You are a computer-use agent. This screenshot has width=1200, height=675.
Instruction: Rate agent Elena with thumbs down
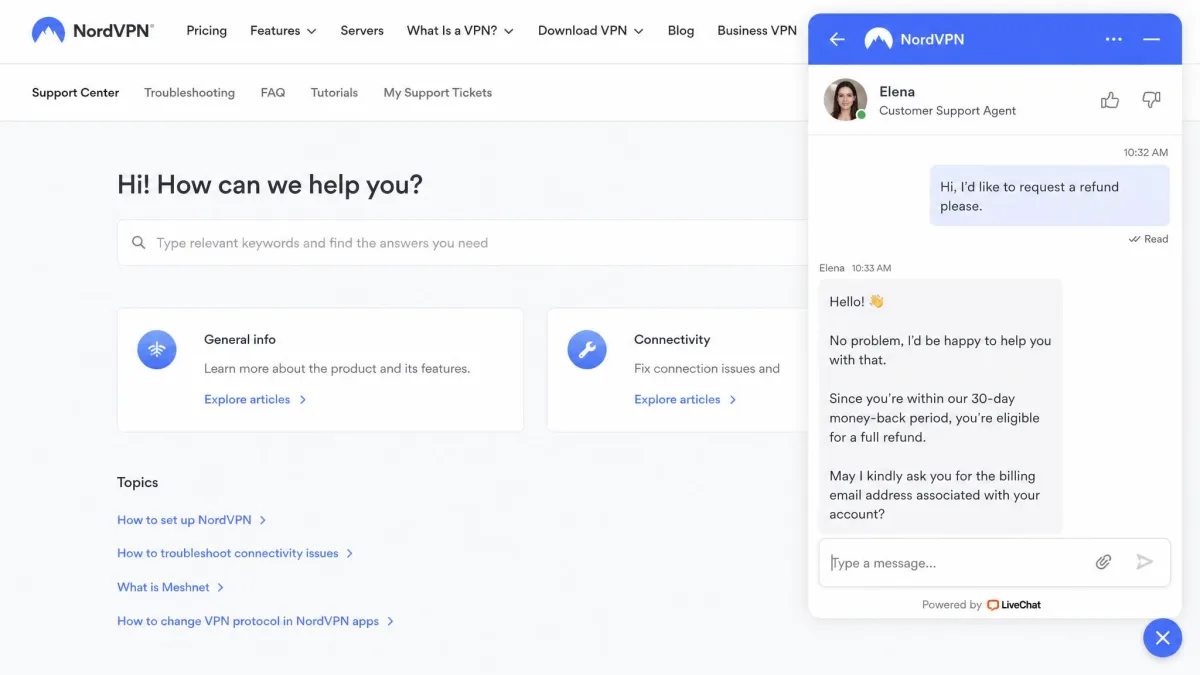1151,100
